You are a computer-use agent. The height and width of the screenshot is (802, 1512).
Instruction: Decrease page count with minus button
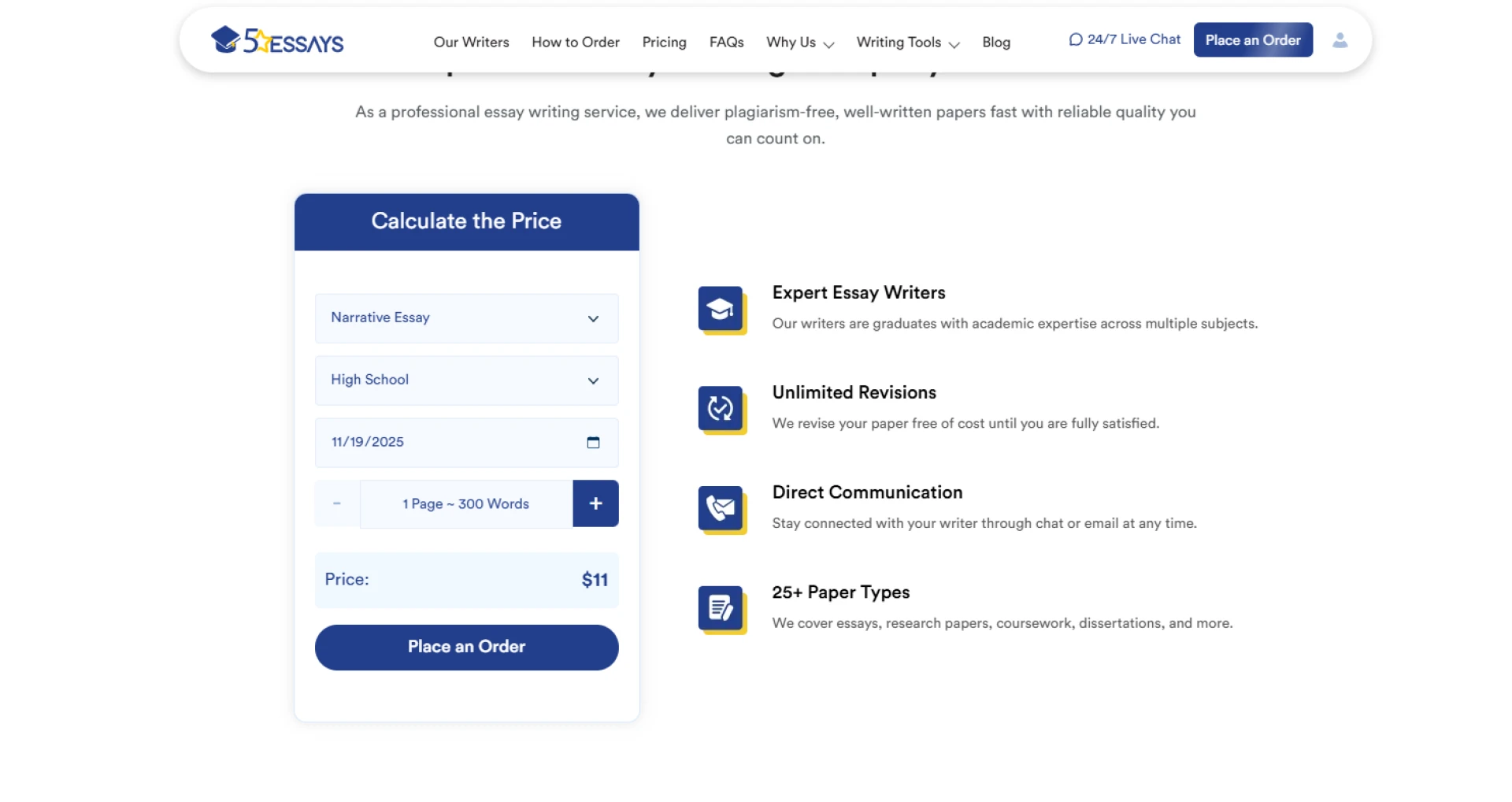pos(337,503)
